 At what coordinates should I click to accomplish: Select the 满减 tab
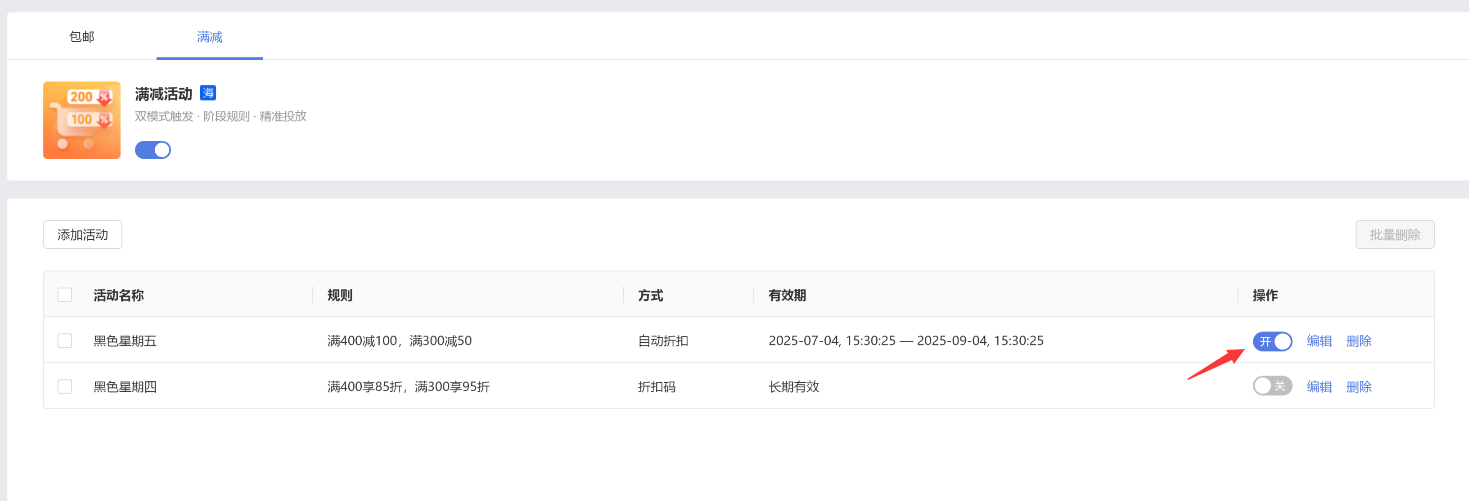(210, 37)
